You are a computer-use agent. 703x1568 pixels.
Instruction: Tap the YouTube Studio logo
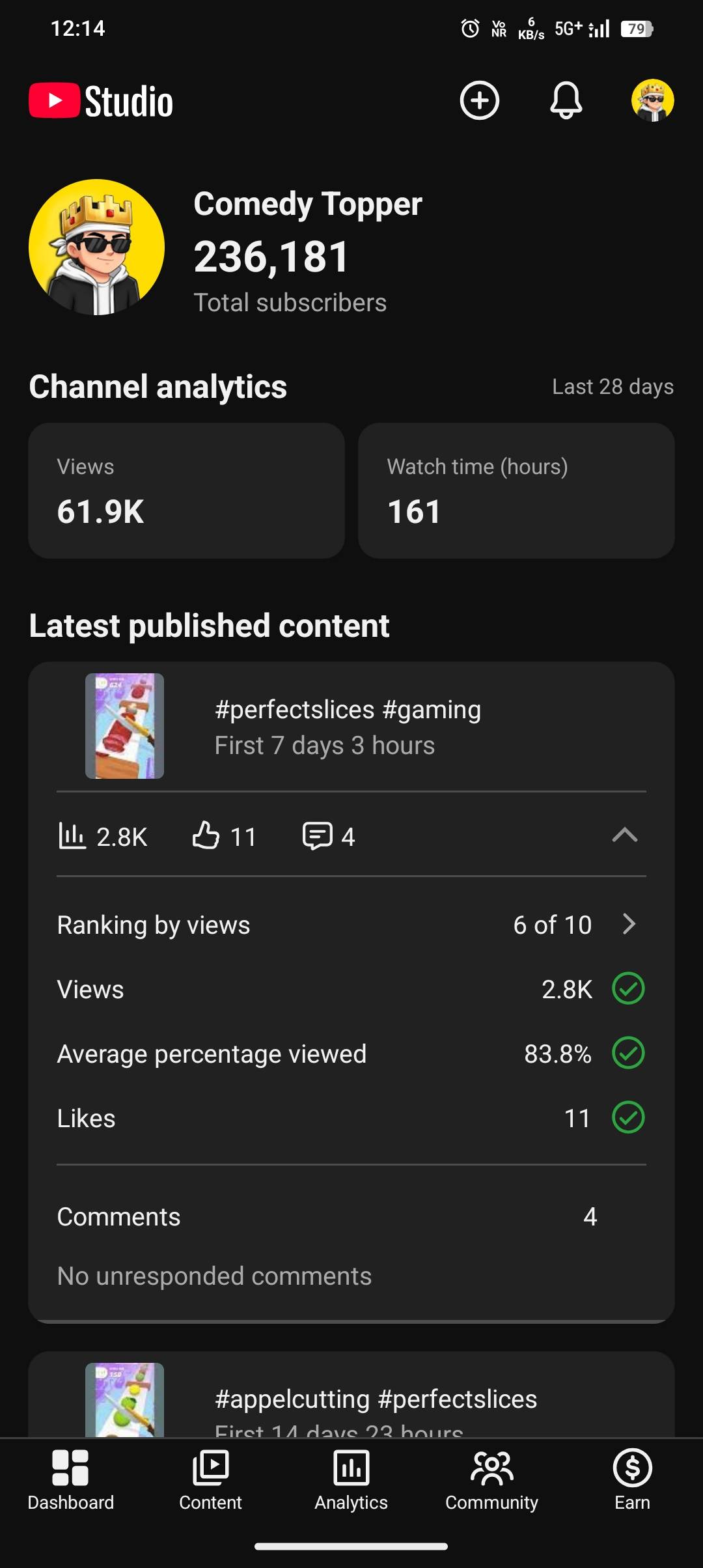(102, 102)
